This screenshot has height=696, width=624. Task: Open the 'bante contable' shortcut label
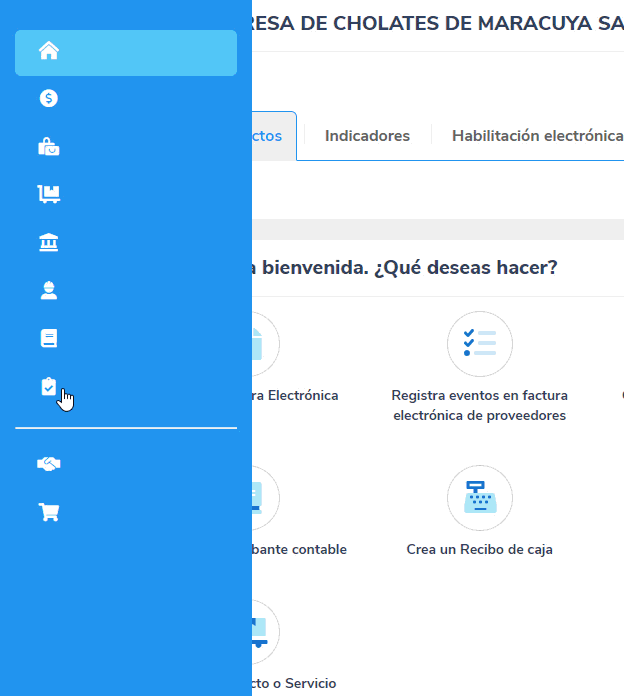point(300,550)
